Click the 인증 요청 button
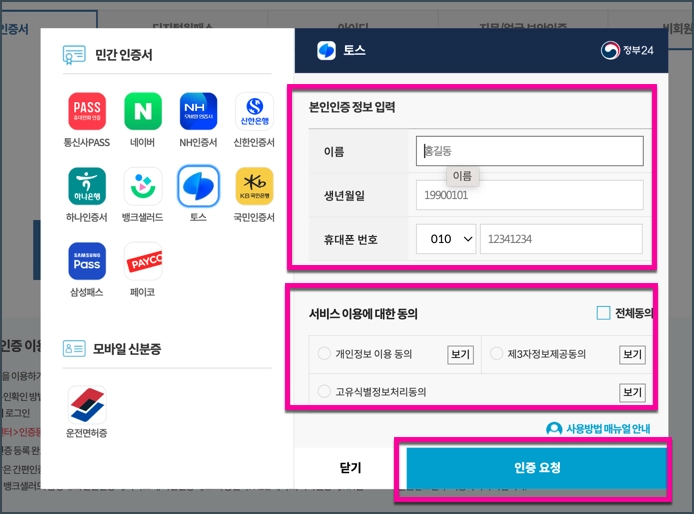 536,468
